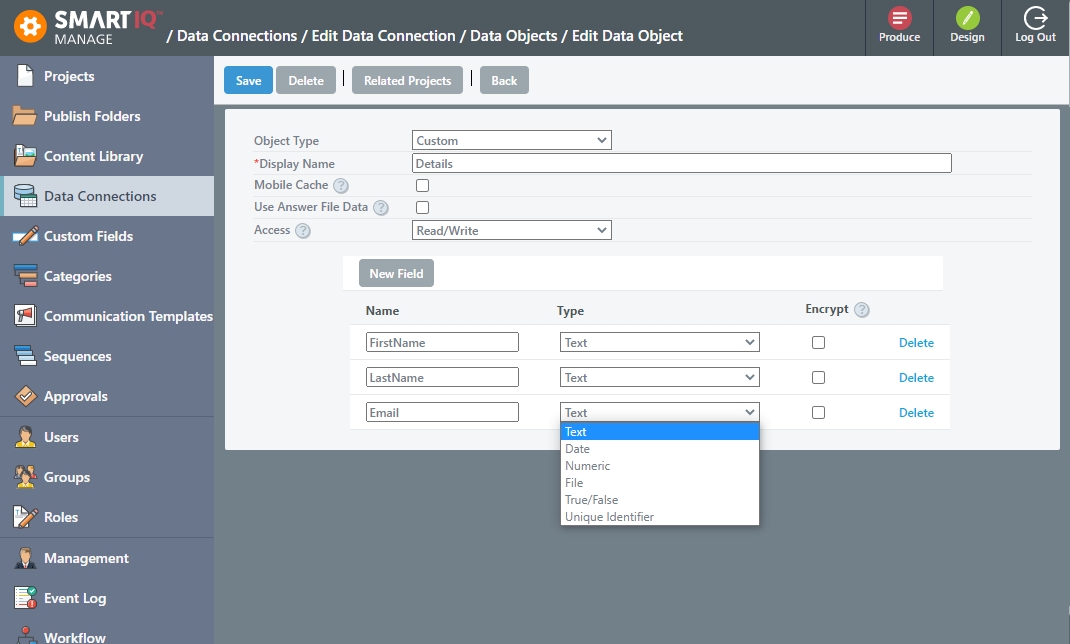Image resolution: width=1070 pixels, height=644 pixels.
Task: Click the Display Name input field
Action: tap(681, 163)
